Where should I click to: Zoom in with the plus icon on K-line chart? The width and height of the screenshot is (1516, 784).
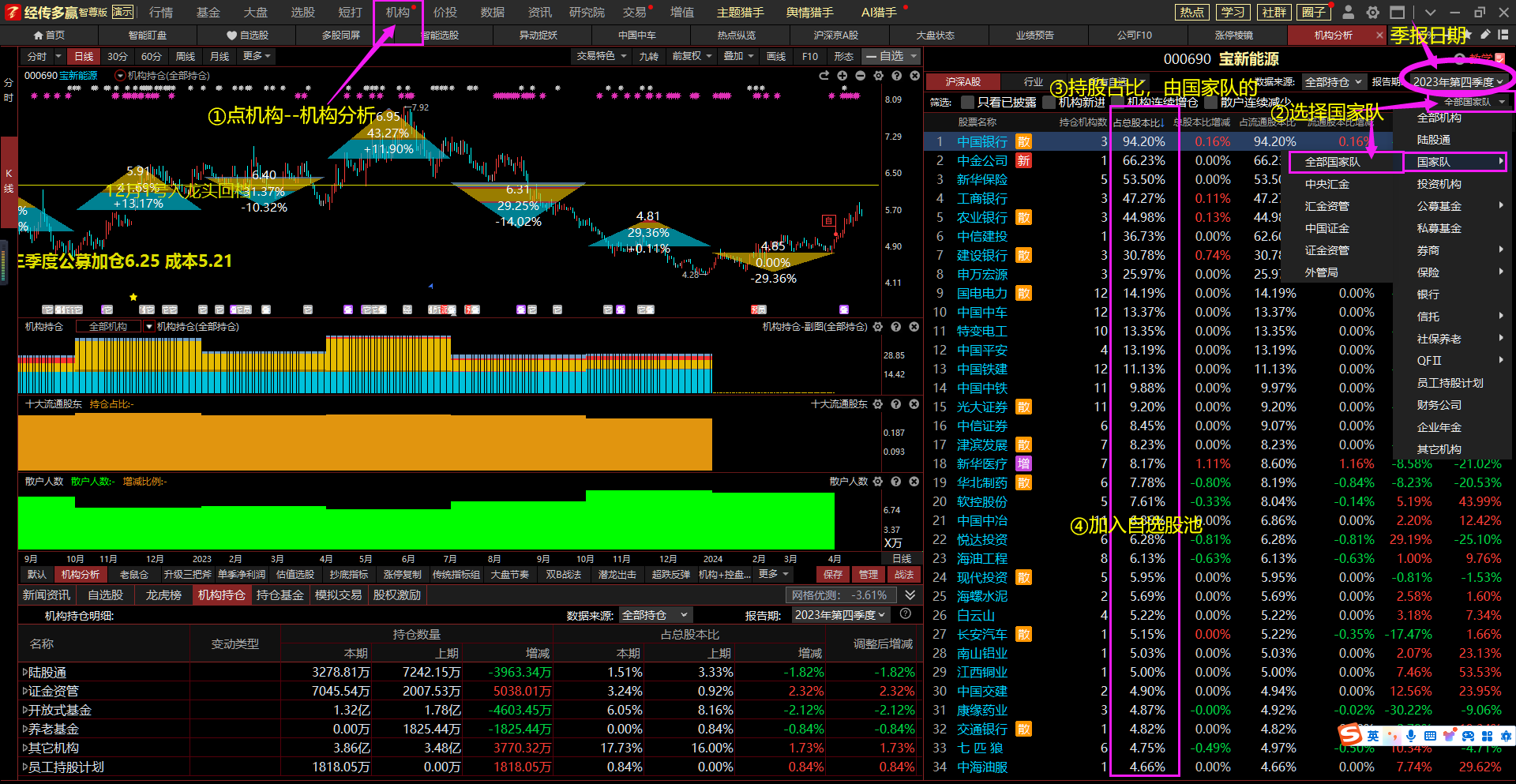pos(842,76)
